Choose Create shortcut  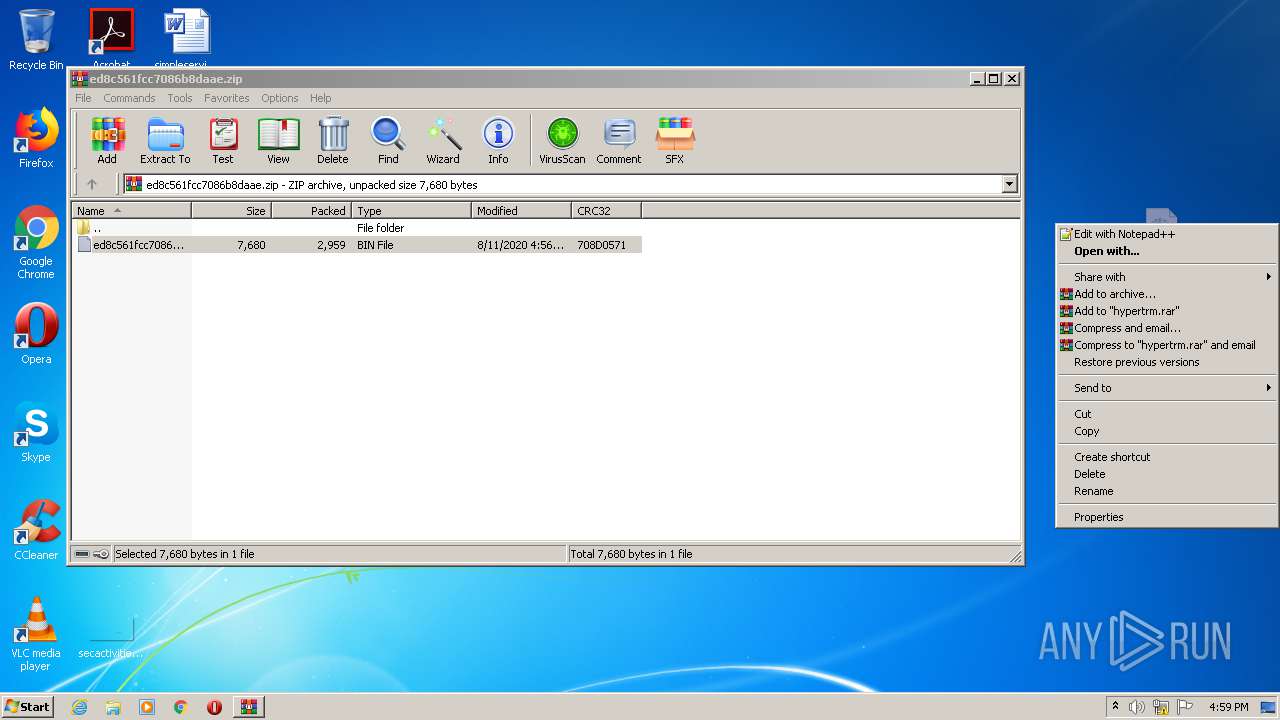tap(1167, 457)
